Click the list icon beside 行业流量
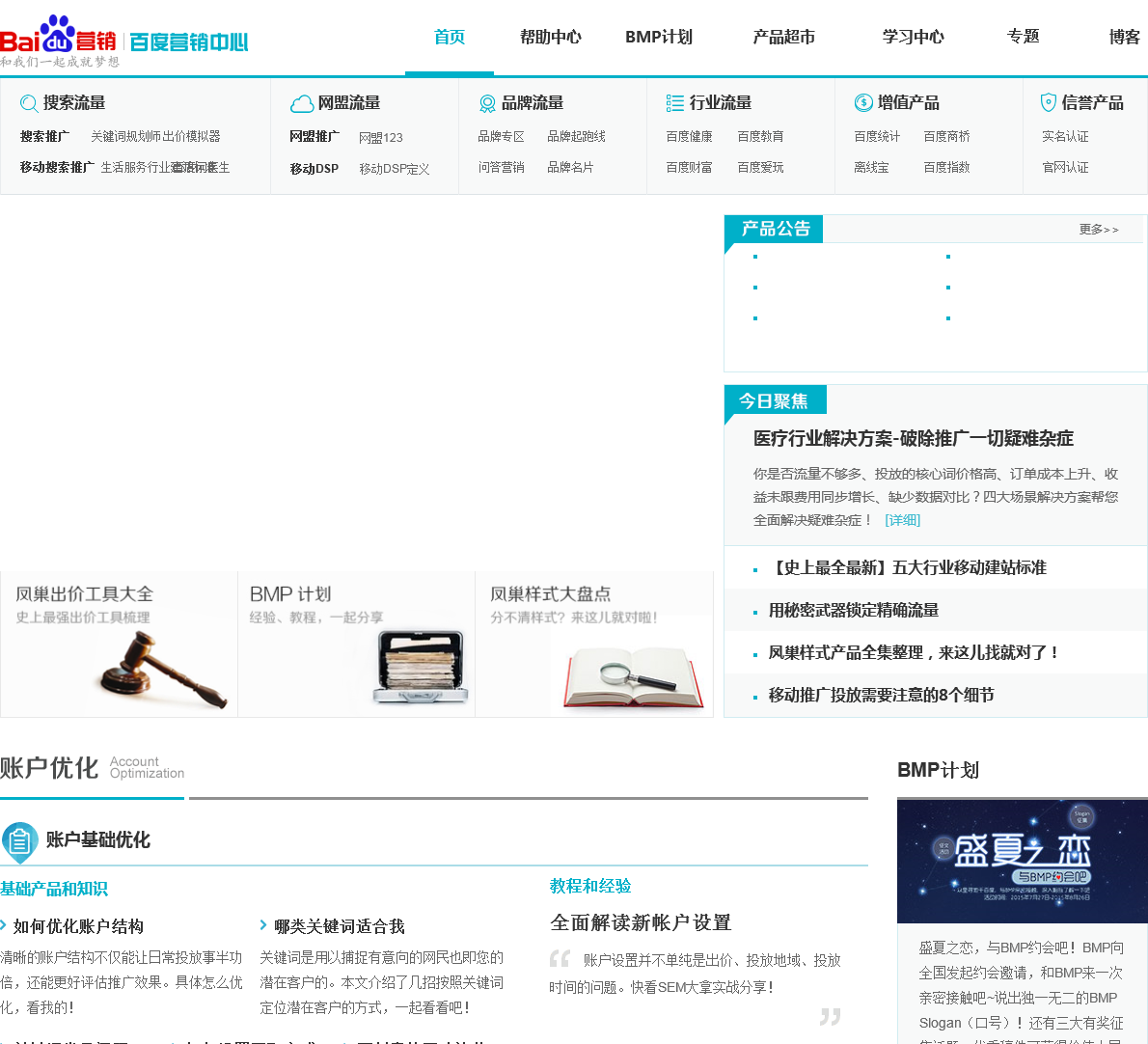 (x=675, y=103)
